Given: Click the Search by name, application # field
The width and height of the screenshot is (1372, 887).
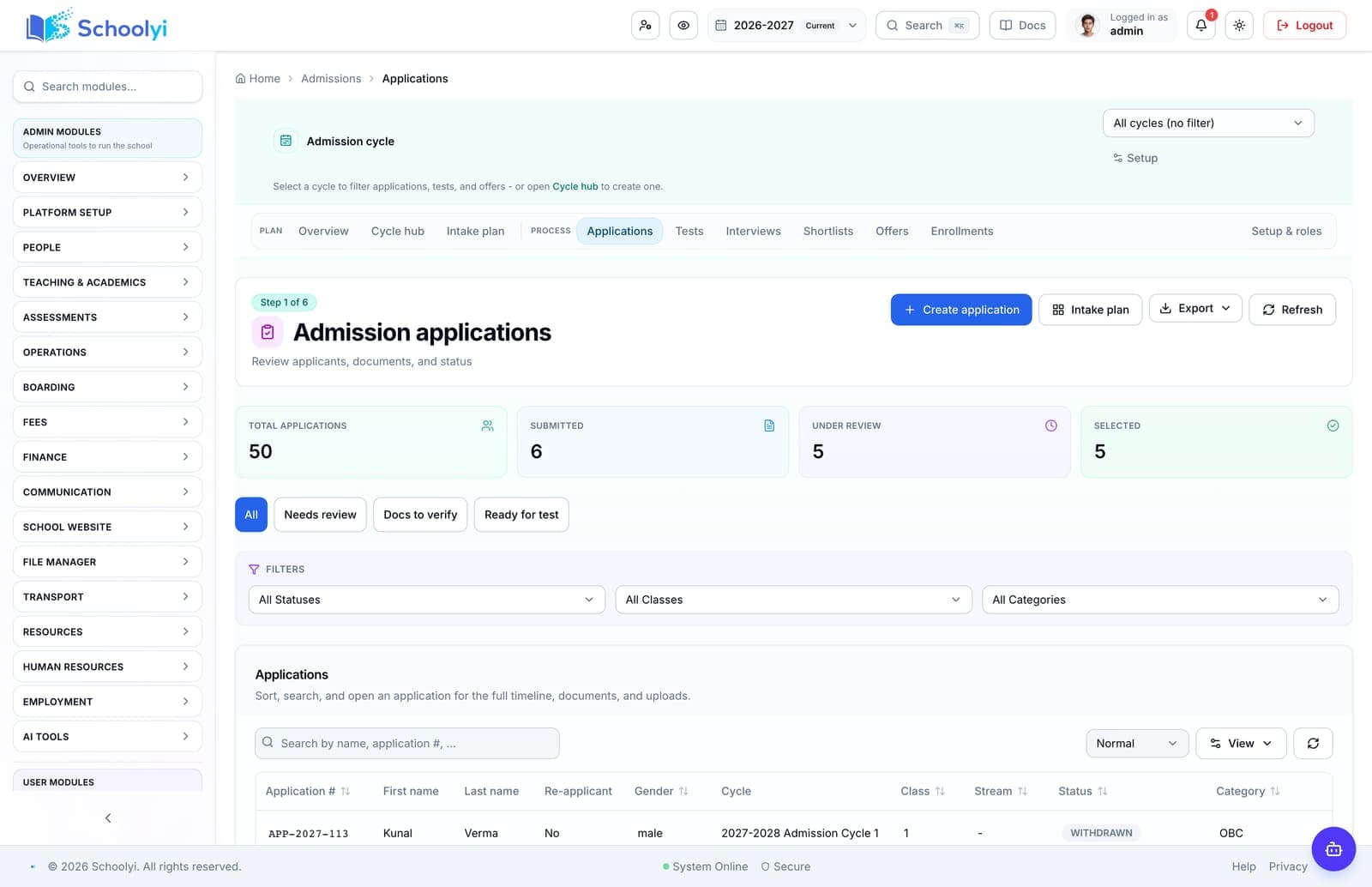Looking at the screenshot, I should 407,744.
